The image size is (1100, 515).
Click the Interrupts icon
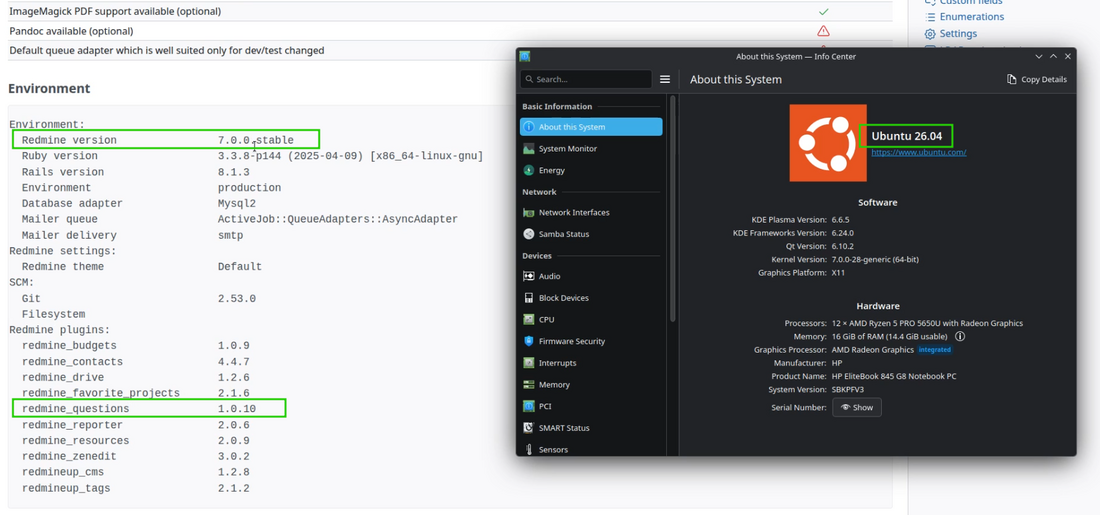[529, 363]
